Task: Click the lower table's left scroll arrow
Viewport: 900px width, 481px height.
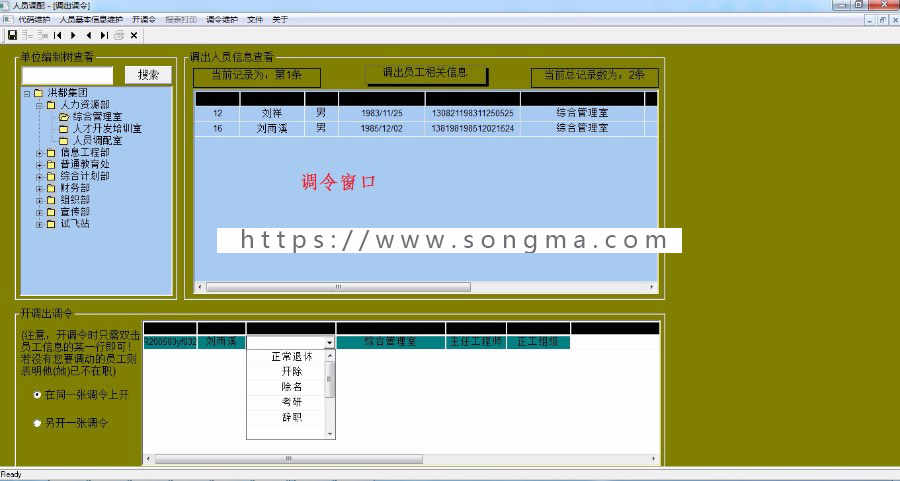Action: [149, 459]
